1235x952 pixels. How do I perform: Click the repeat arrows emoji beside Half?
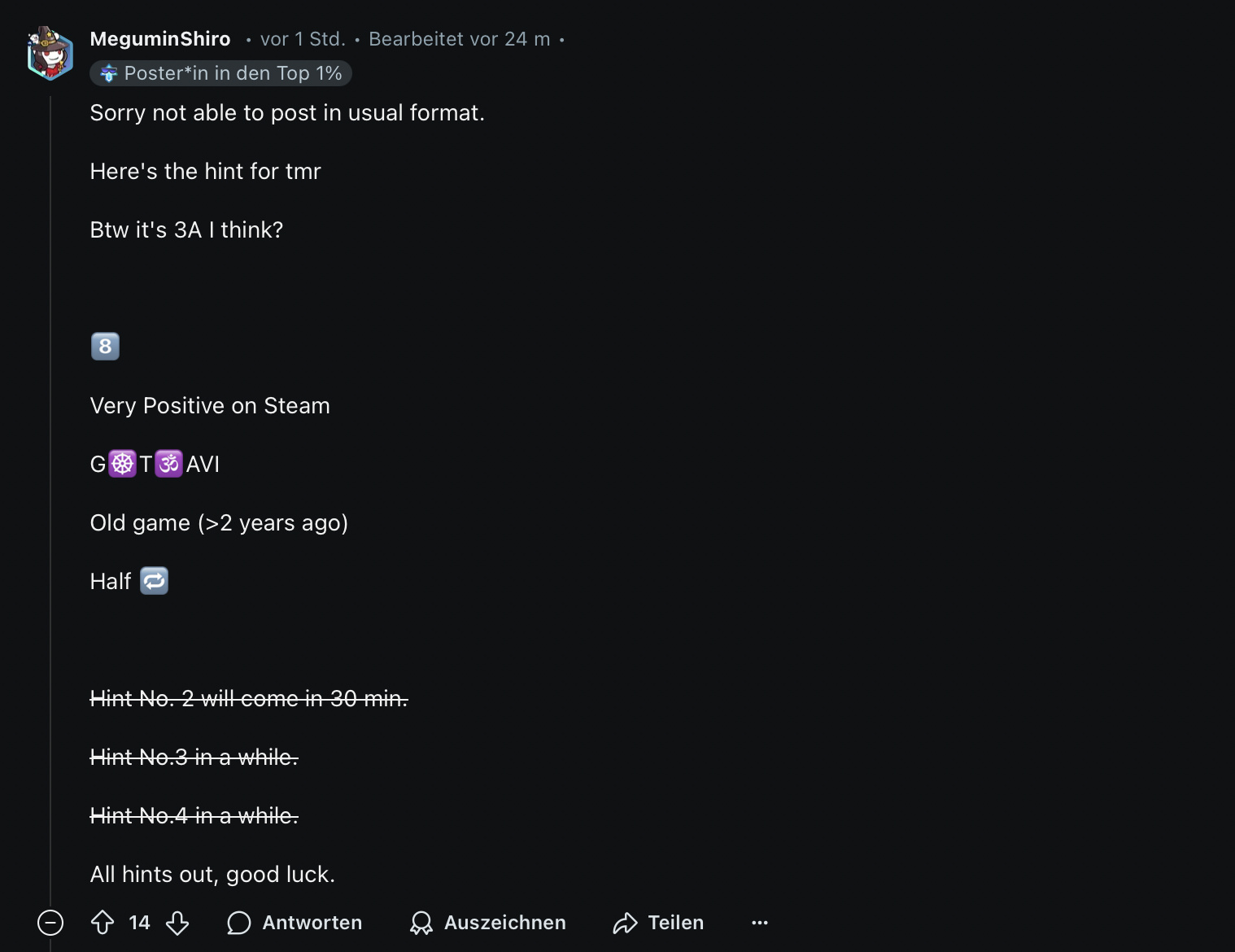(155, 581)
